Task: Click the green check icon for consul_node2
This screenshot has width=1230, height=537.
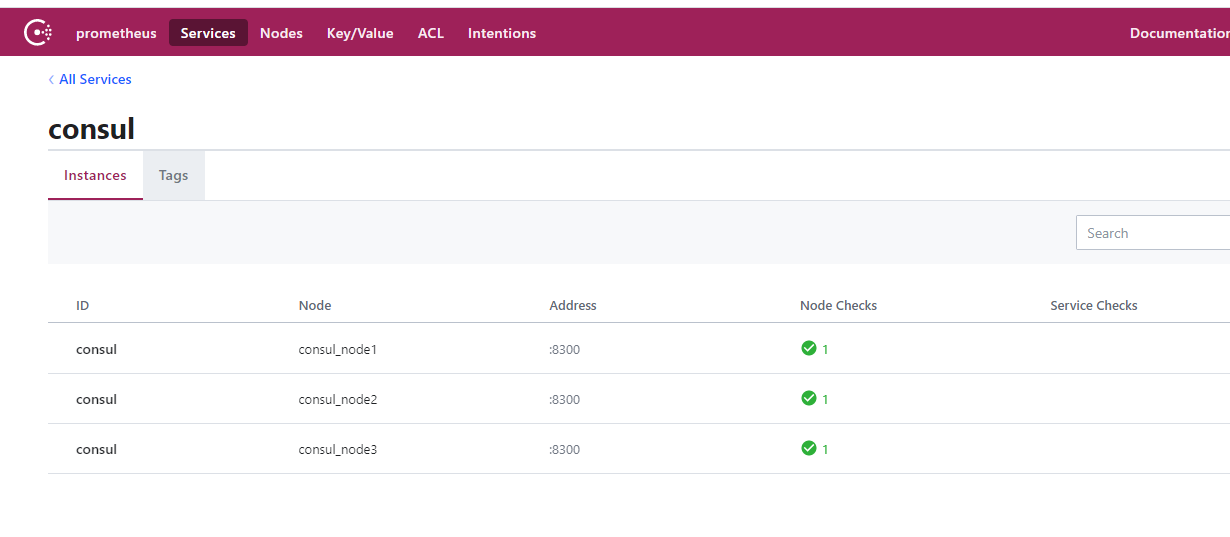Action: pos(809,398)
